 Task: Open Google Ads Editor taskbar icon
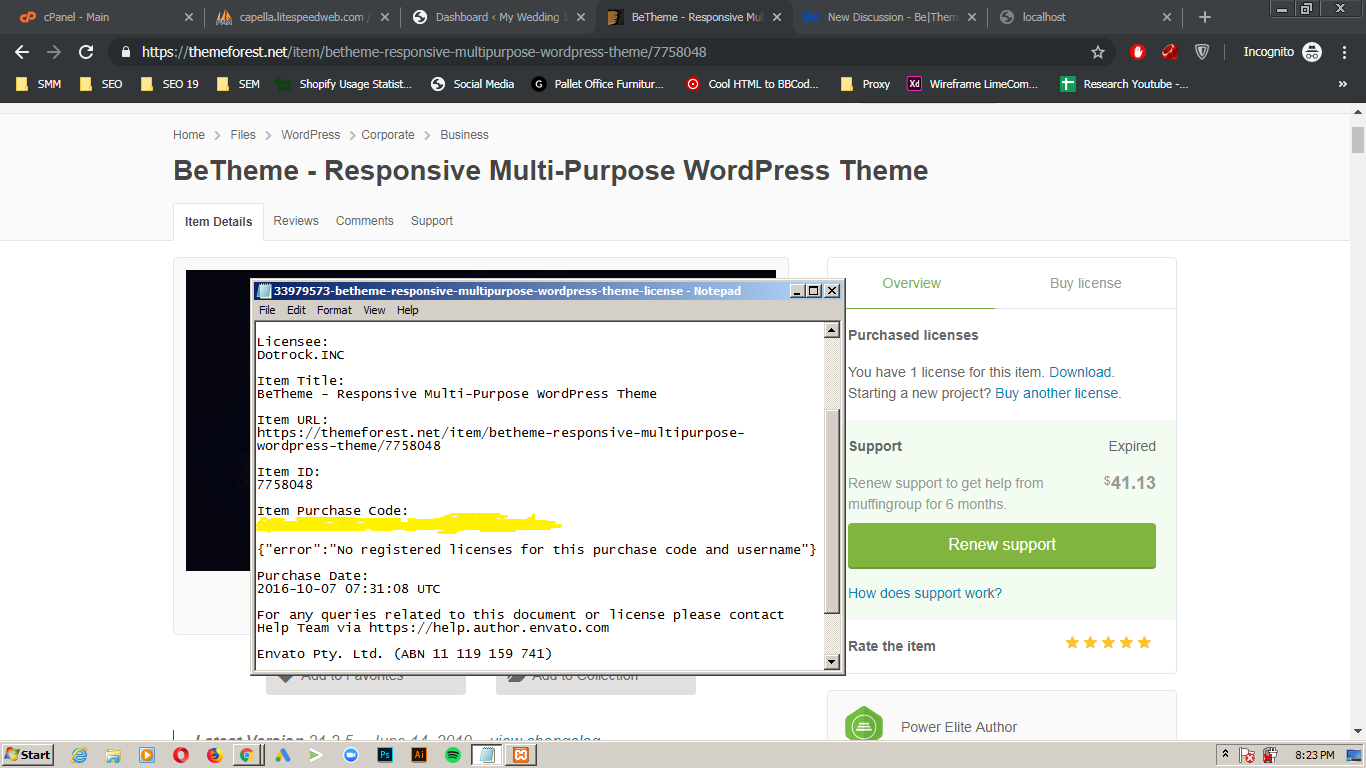click(x=283, y=755)
